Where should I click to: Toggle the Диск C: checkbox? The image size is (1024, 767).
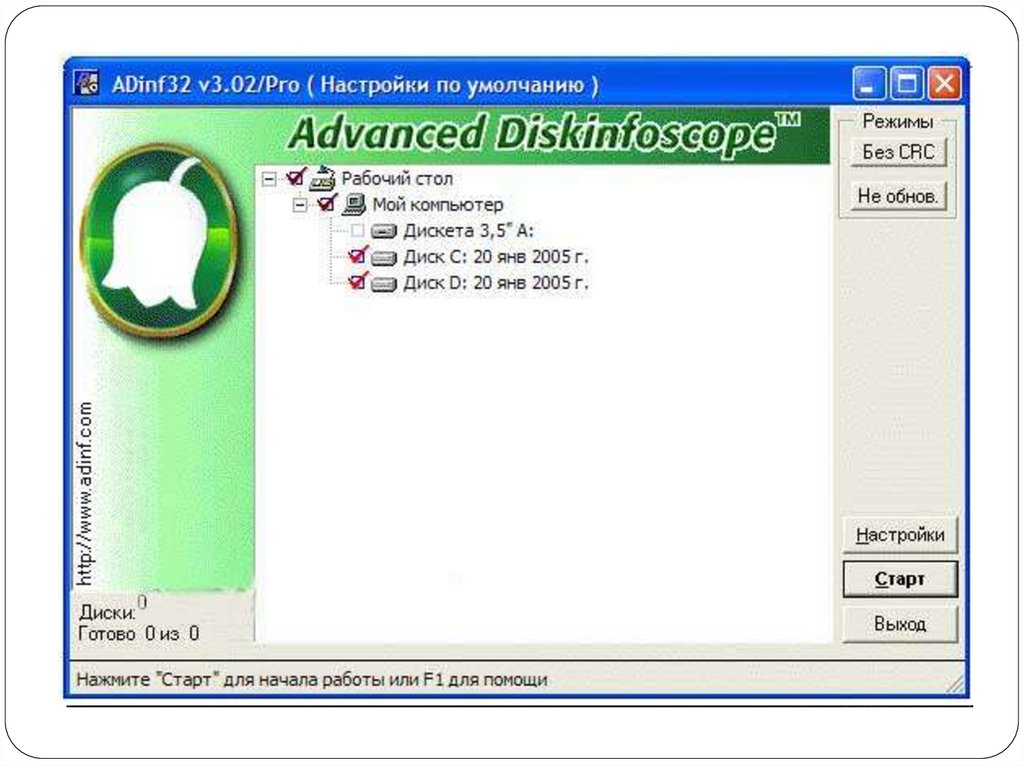pos(357,255)
